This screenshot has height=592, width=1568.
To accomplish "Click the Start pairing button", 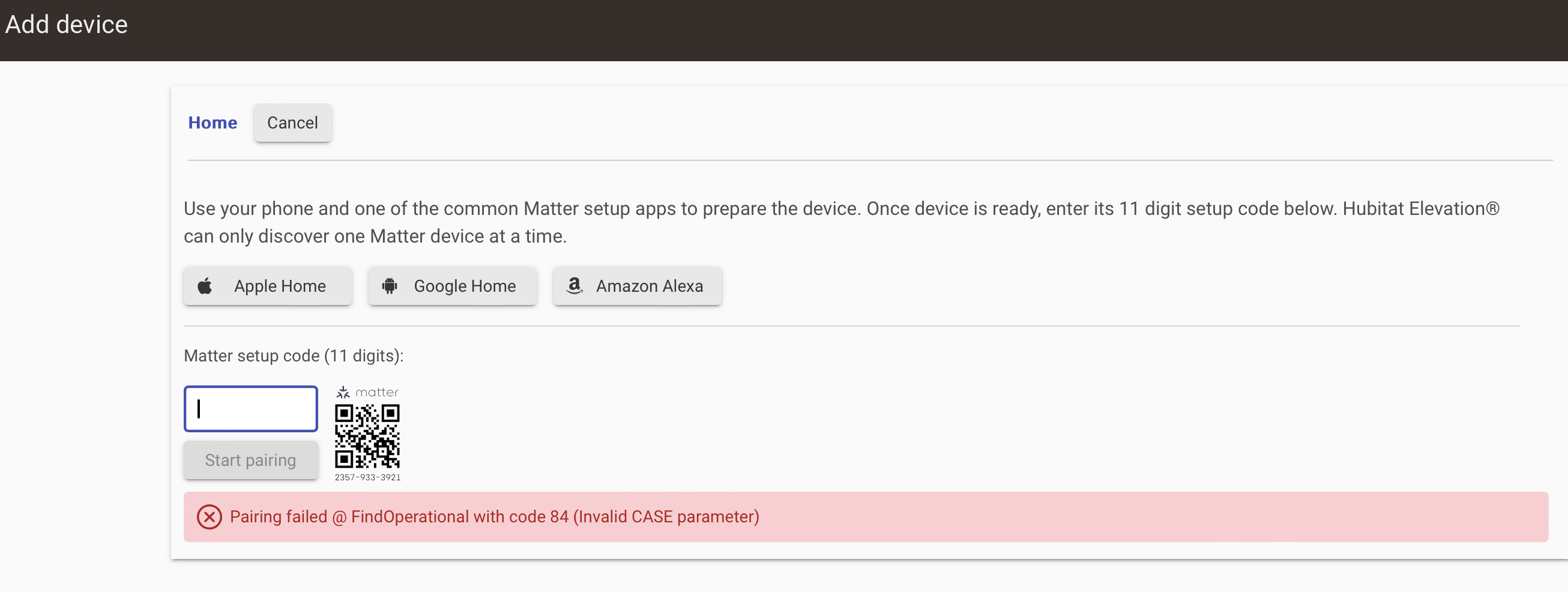I will 251,460.
